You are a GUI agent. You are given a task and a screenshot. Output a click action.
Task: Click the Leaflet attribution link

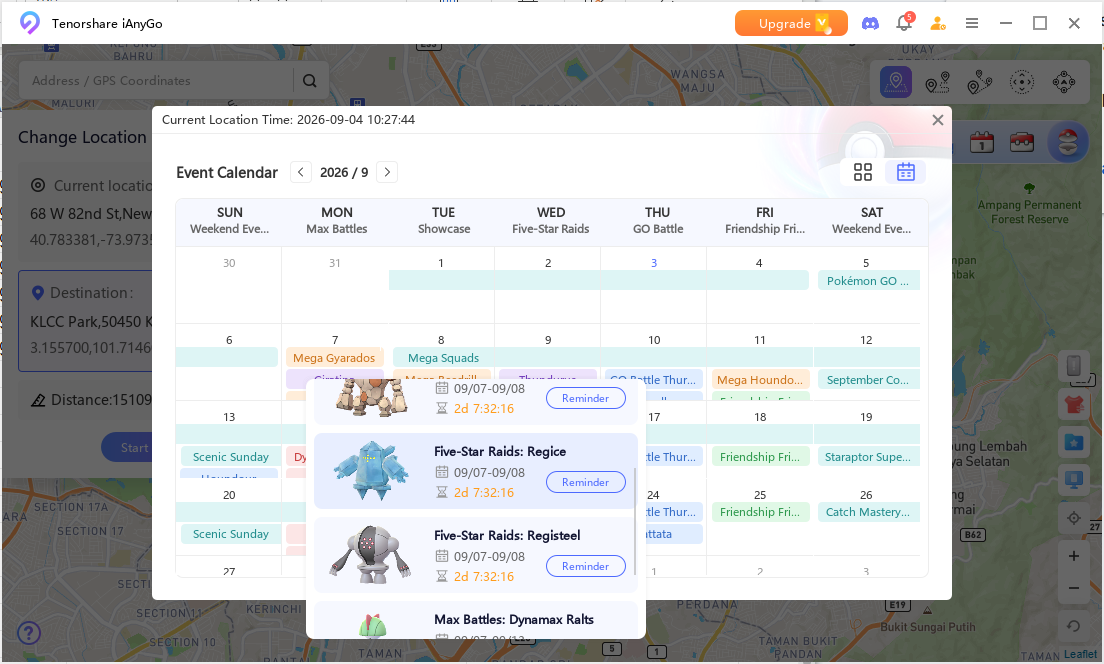[x=1080, y=654]
